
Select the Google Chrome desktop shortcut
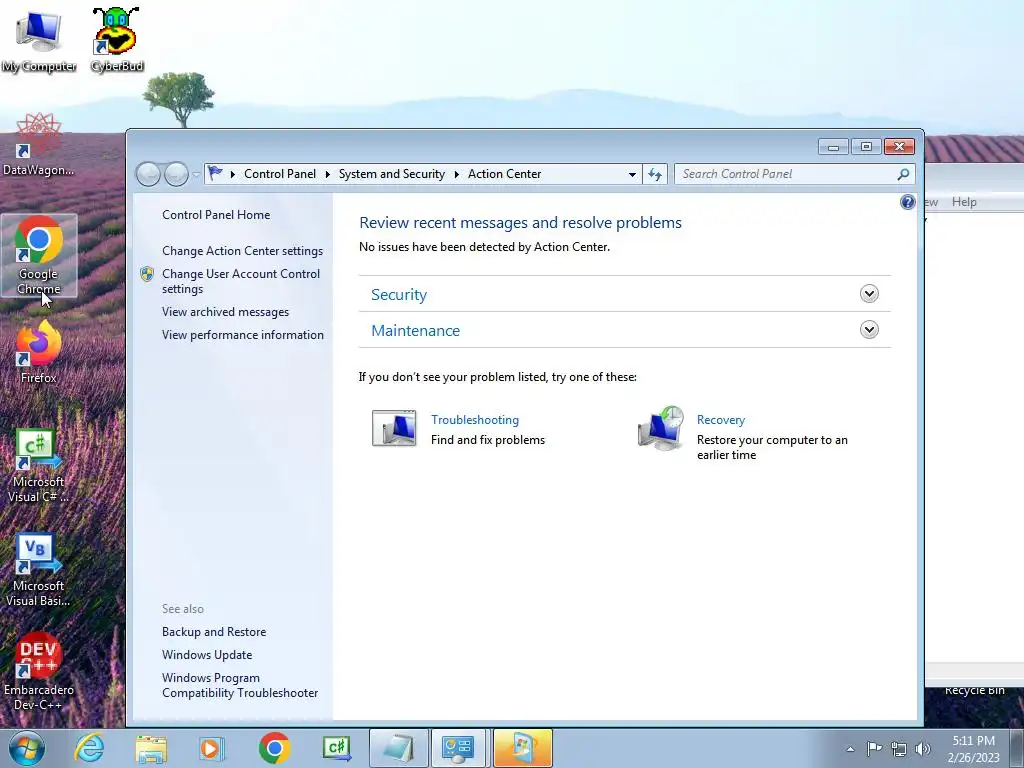[x=39, y=255]
